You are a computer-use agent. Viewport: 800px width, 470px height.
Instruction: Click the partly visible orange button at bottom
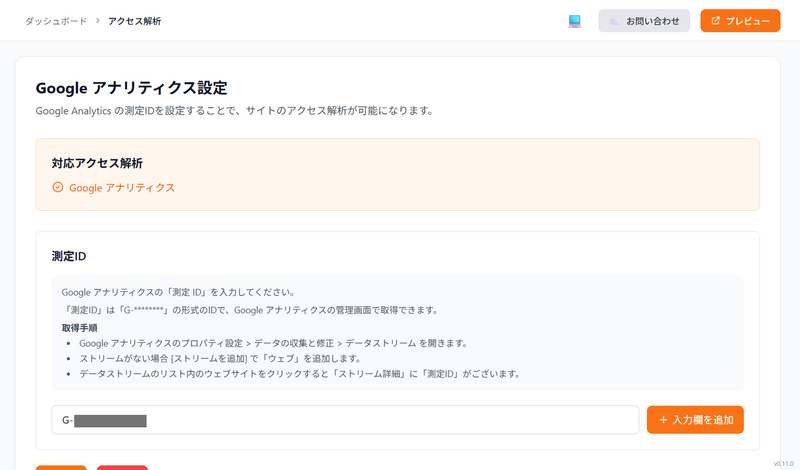(61, 467)
